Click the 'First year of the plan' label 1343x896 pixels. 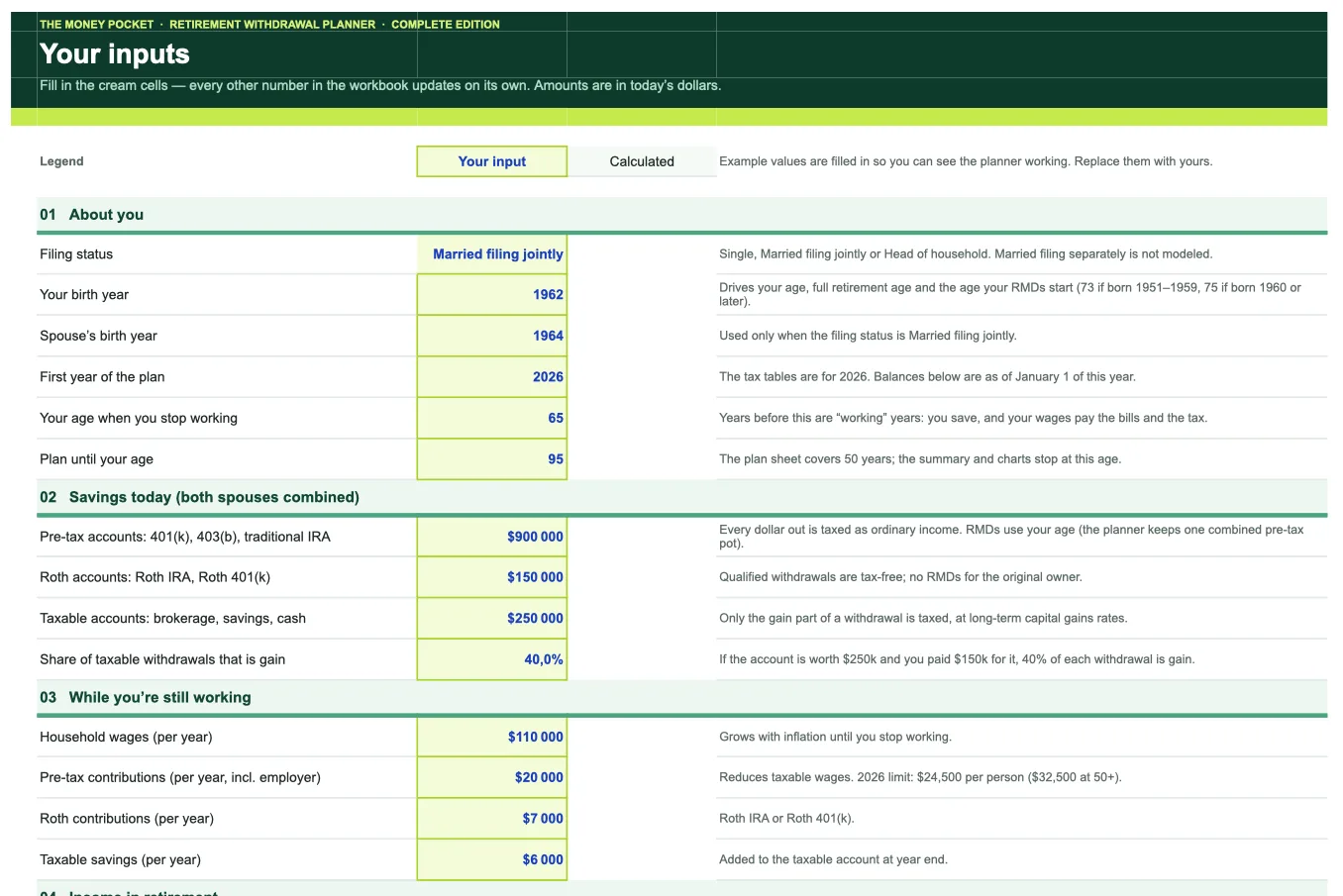tap(102, 377)
